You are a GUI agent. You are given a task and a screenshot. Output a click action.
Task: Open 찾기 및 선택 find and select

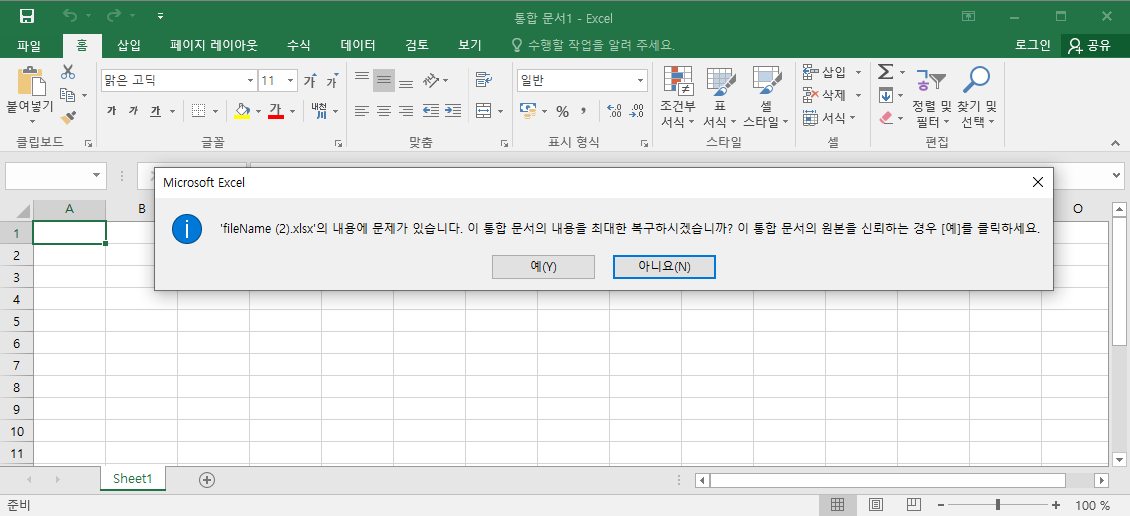[976, 97]
